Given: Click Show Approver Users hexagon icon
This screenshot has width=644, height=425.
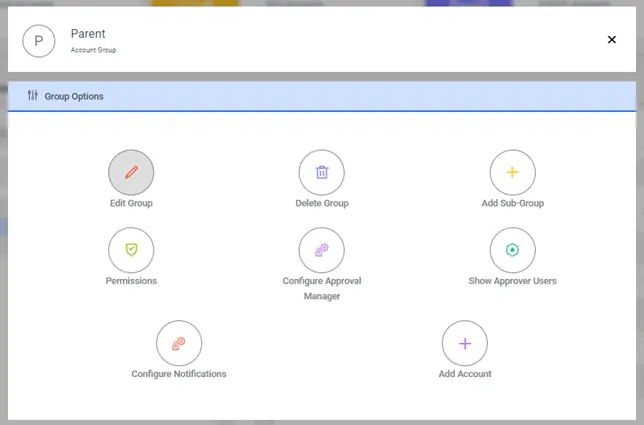Looking at the screenshot, I should (513, 250).
